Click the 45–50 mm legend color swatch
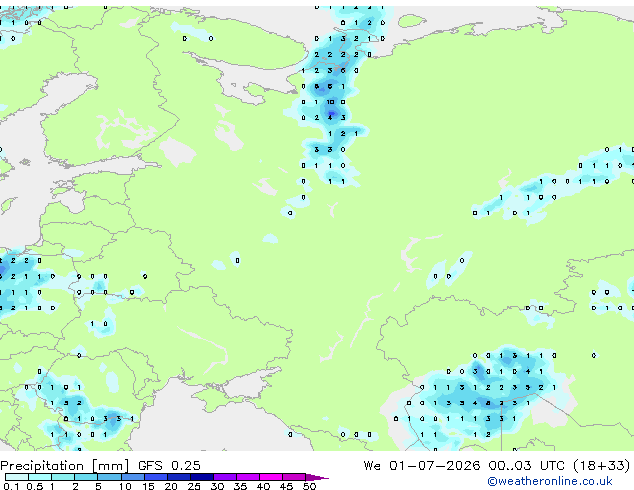This screenshot has width=634, height=490. click(294, 477)
